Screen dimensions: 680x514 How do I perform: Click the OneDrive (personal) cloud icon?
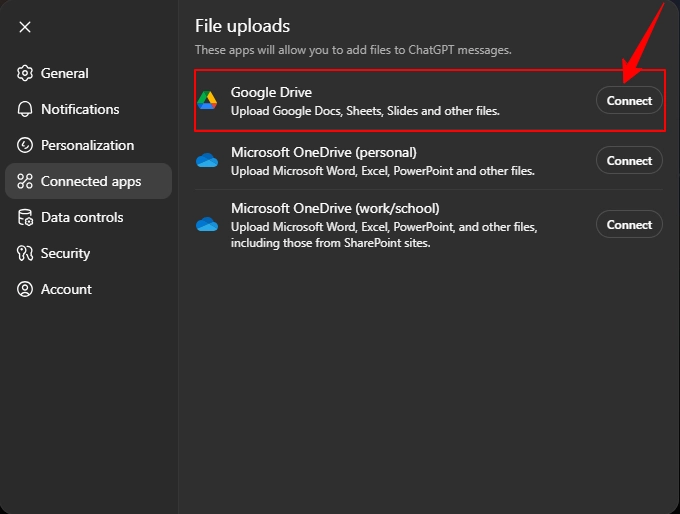(x=207, y=160)
